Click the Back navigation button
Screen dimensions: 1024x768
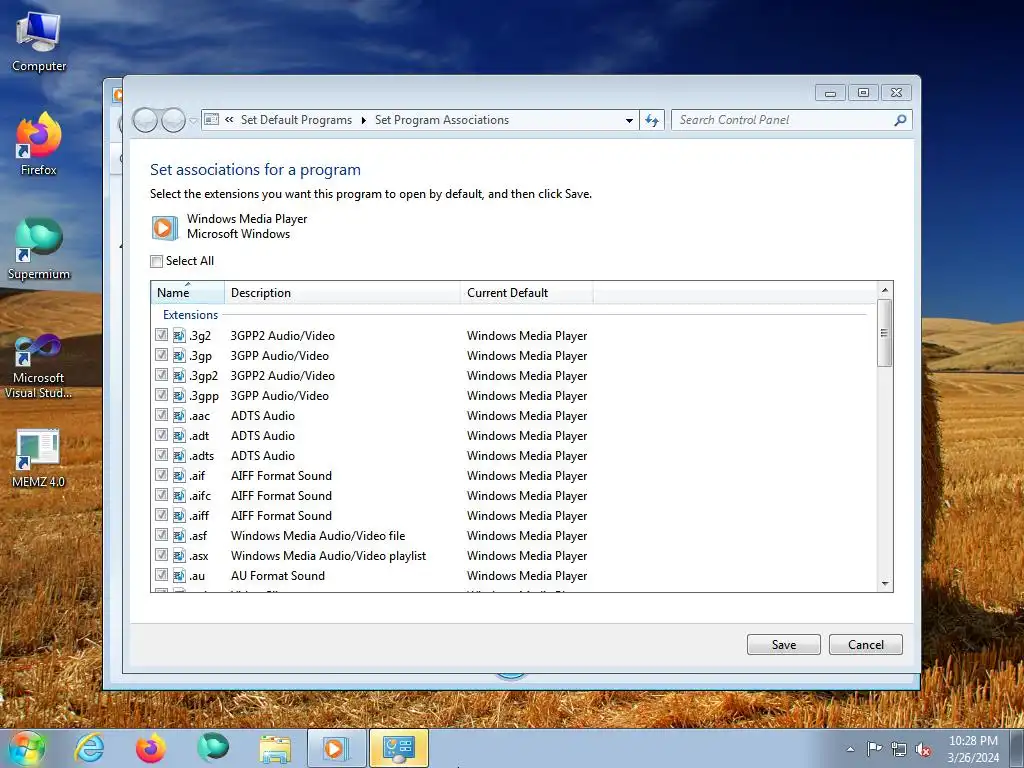click(x=145, y=120)
